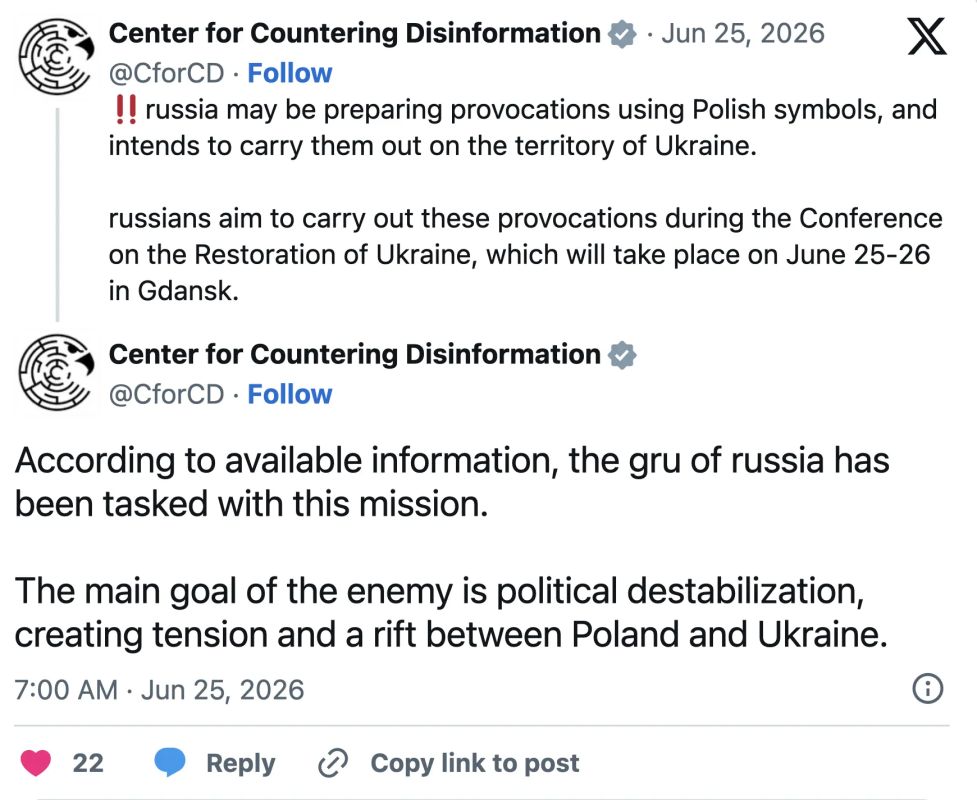Open the info circle icon
The height and width of the screenshot is (800, 977).
928,689
